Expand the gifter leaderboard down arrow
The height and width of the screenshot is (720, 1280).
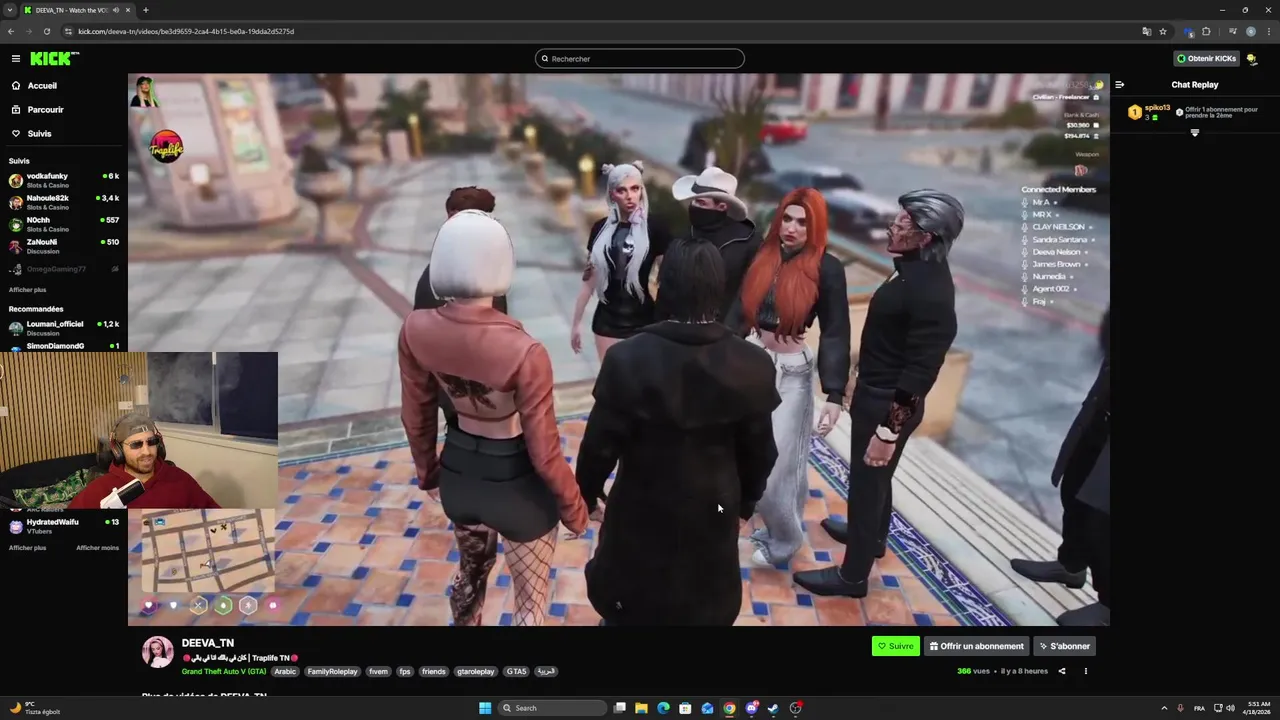(1194, 133)
